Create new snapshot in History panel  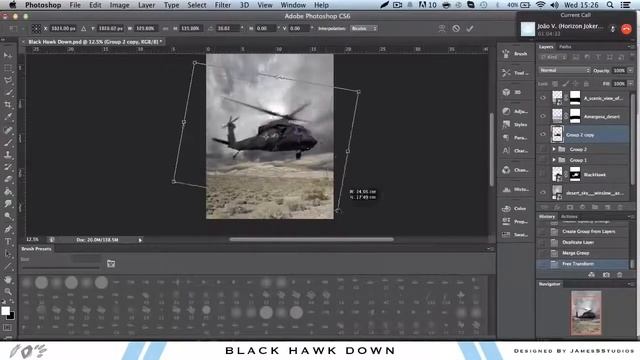(606, 275)
